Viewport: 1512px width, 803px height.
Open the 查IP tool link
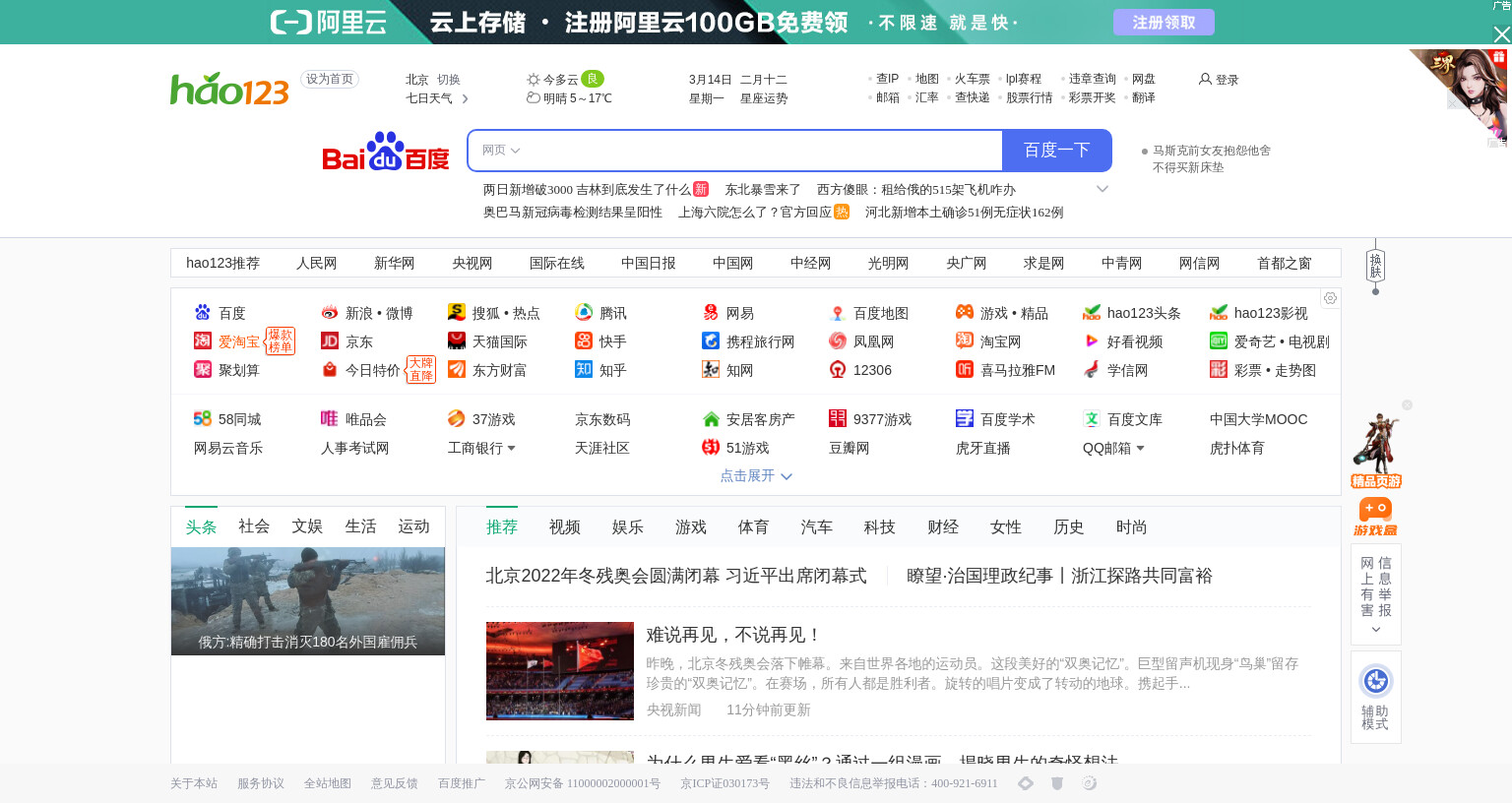(887, 79)
